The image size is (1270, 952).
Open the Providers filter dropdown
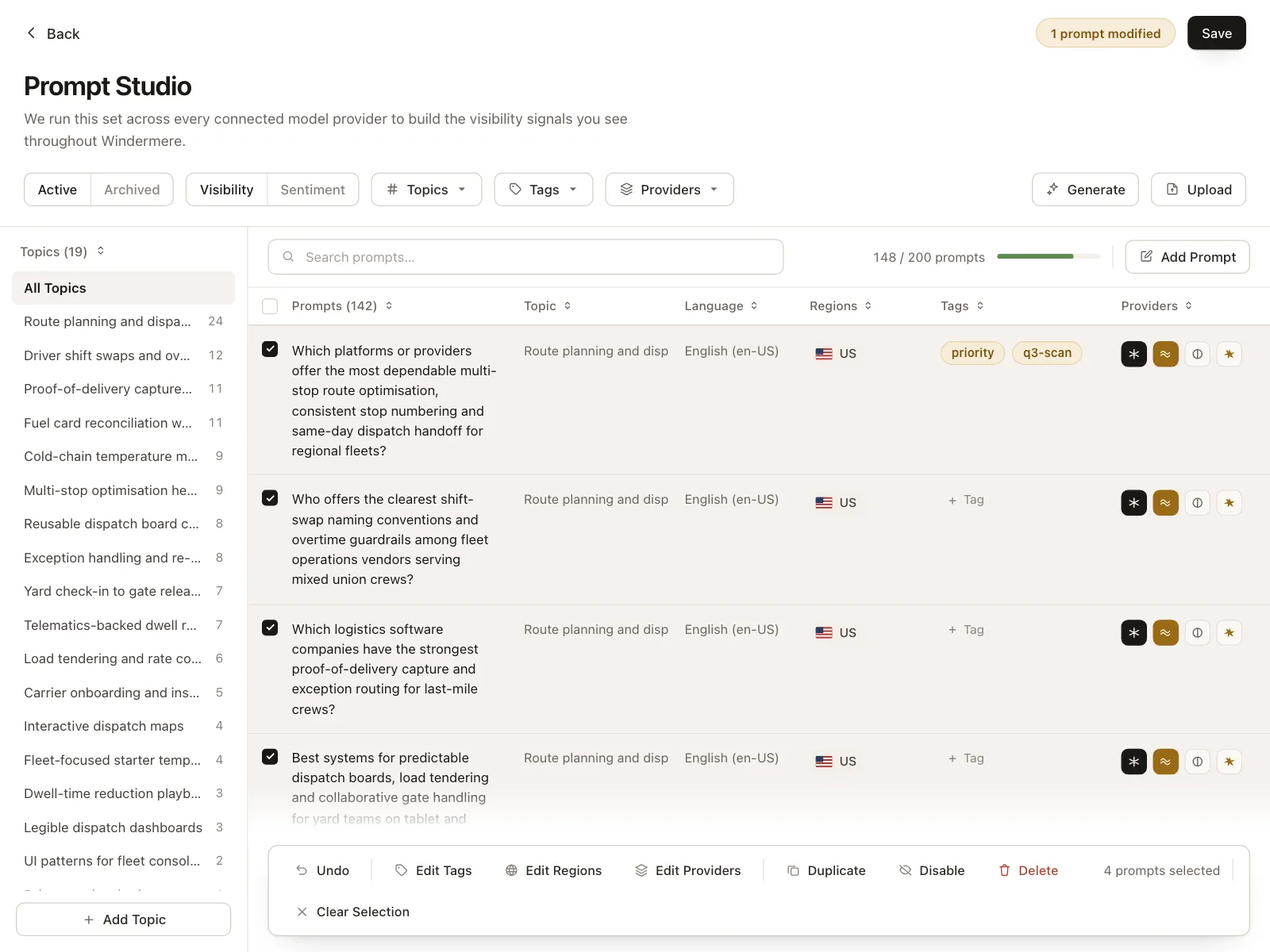(x=669, y=190)
